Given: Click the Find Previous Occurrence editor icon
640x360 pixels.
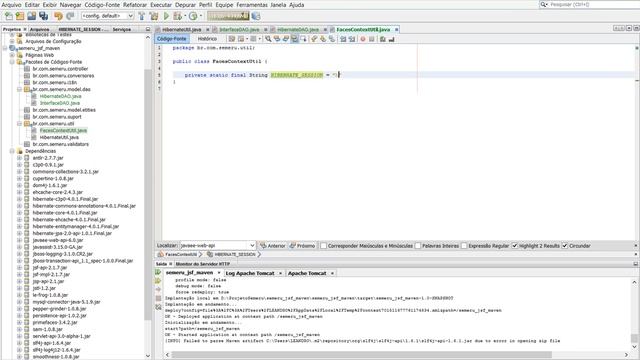Looking at the screenshot, I should point(277,39).
